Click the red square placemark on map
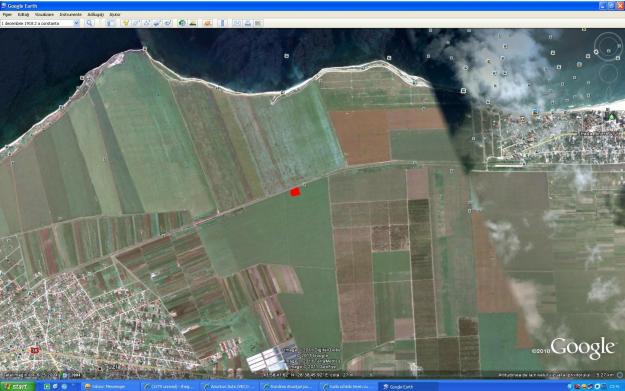 (x=295, y=192)
